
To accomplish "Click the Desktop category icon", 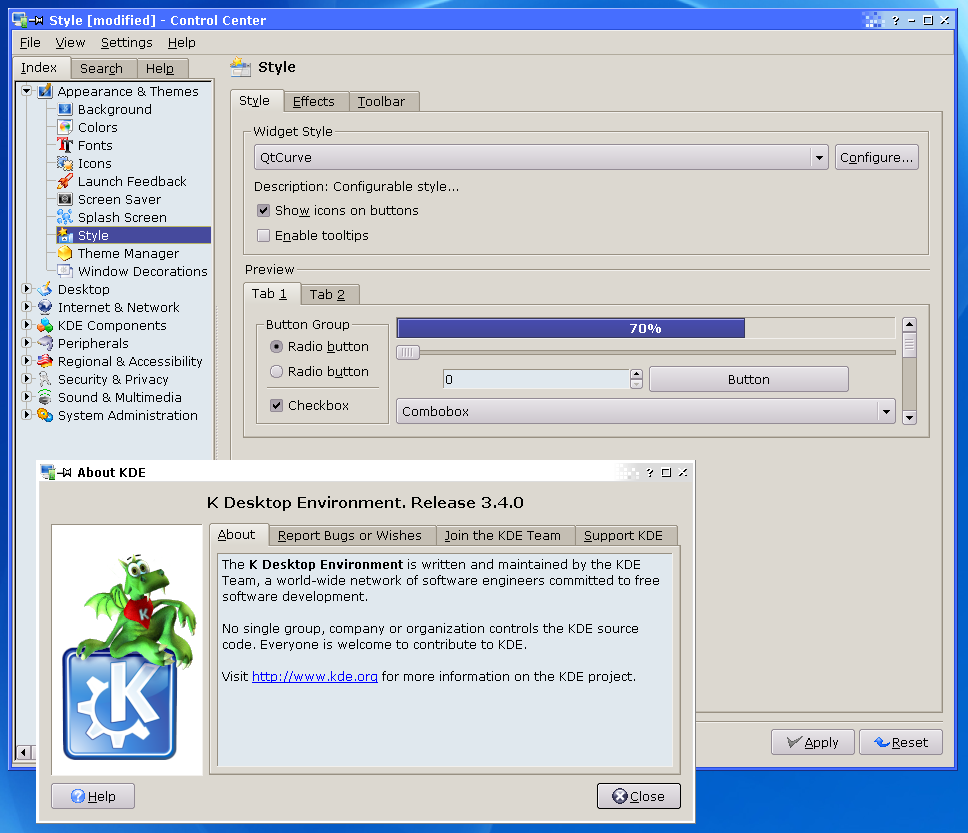I will [45, 289].
